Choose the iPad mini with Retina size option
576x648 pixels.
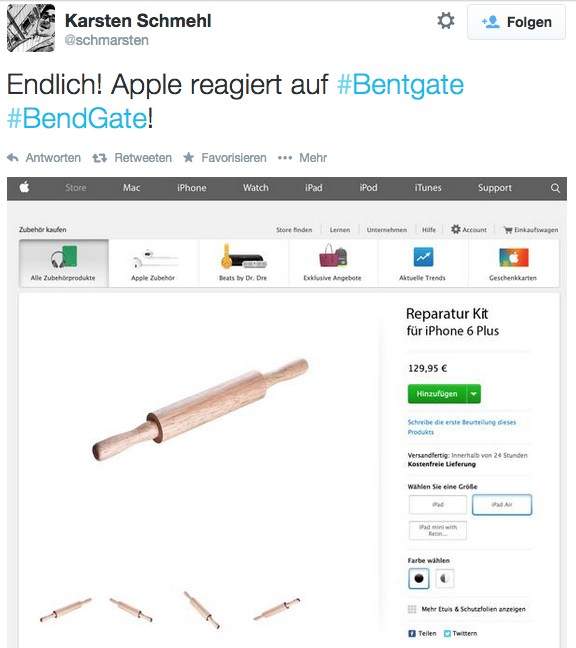pyautogui.click(x=438, y=530)
